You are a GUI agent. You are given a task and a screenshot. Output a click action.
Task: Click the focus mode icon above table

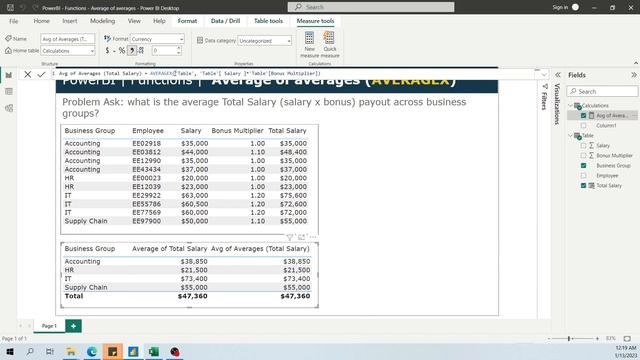click(x=301, y=237)
